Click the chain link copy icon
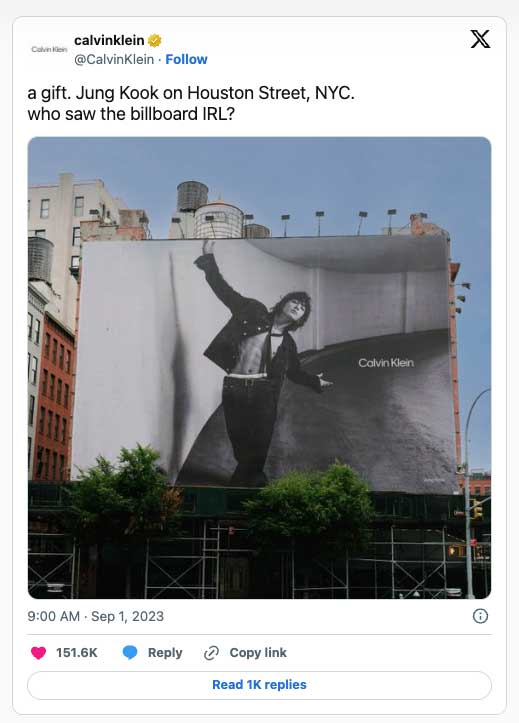519x723 pixels. (211, 652)
